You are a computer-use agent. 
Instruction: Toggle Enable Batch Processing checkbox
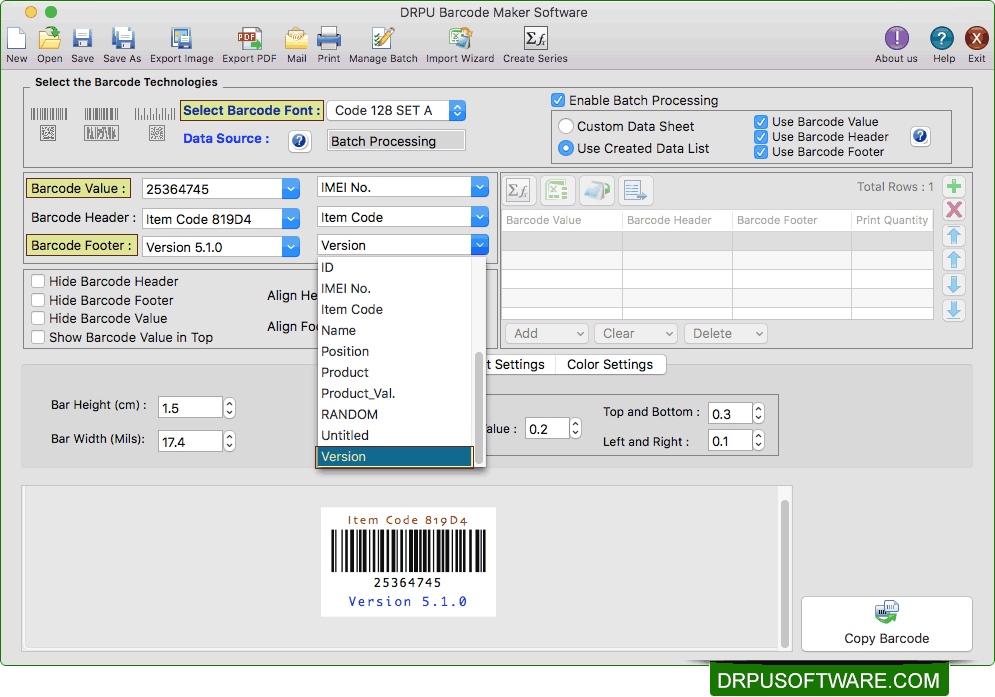pos(558,100)
